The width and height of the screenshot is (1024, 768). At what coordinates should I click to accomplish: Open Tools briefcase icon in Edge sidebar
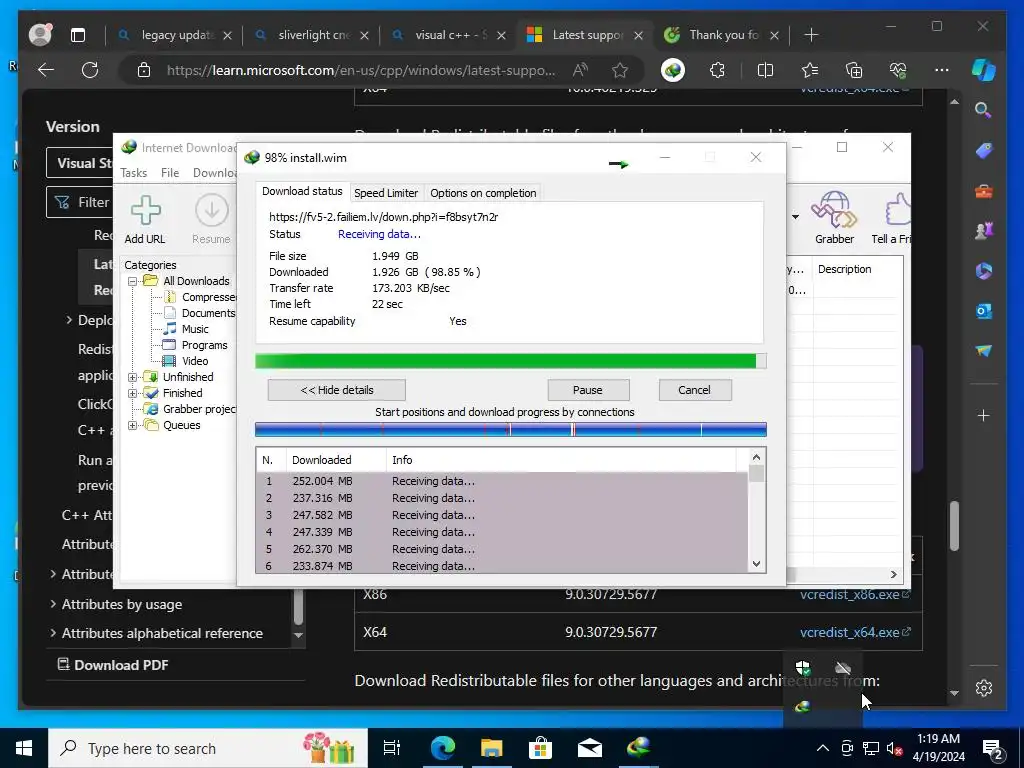coord(984,191)
